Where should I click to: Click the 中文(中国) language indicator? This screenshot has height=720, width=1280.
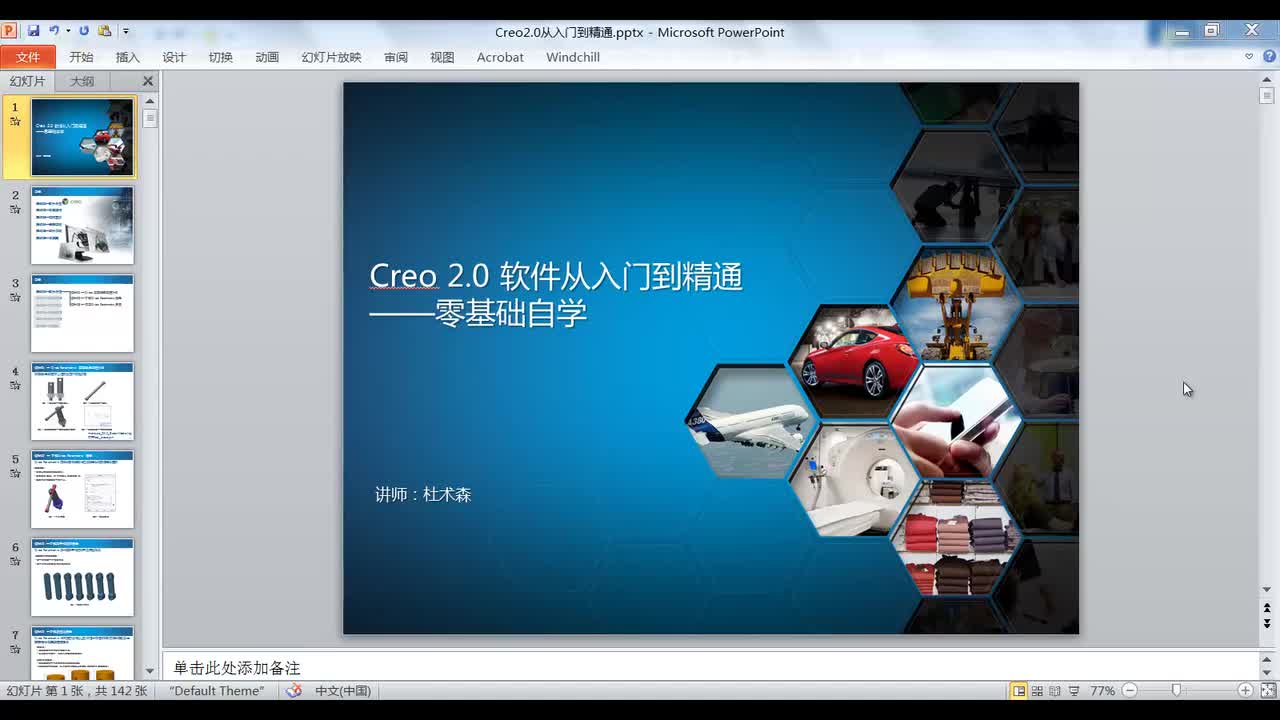point(343,691)
